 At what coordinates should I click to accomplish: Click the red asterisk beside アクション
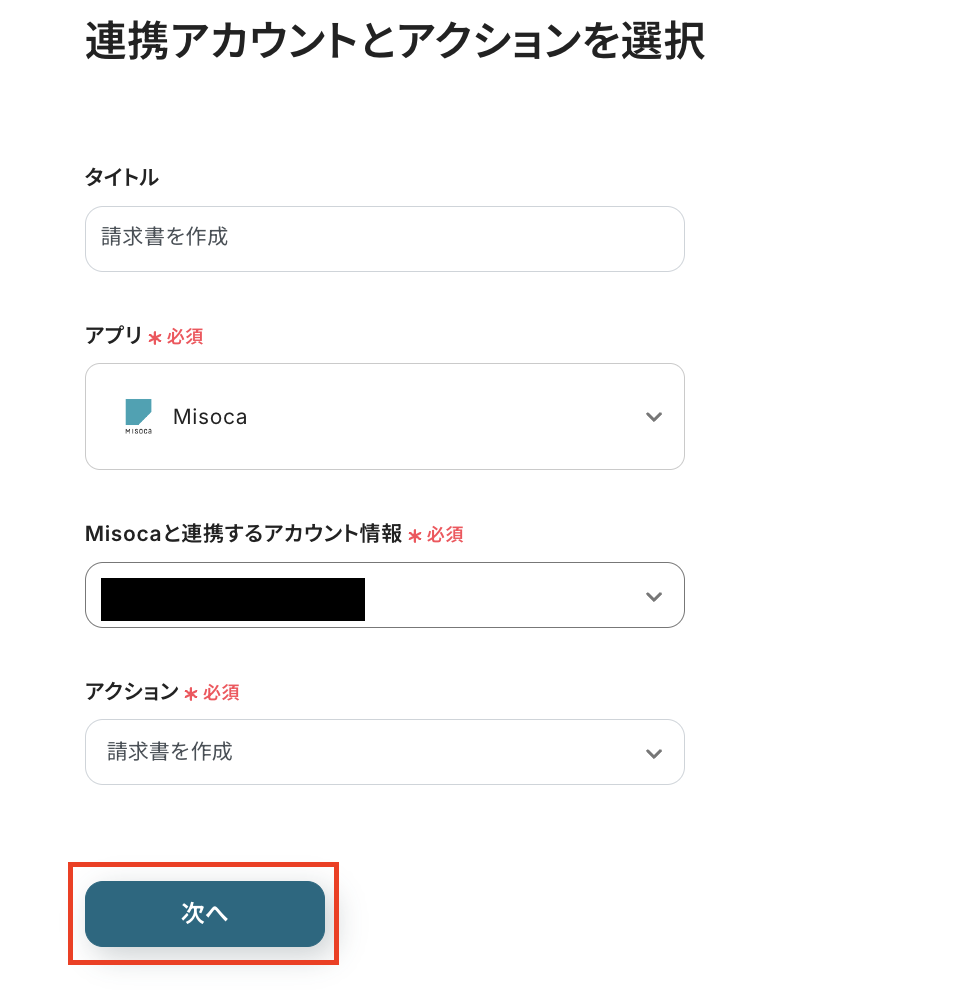(191, 693)
